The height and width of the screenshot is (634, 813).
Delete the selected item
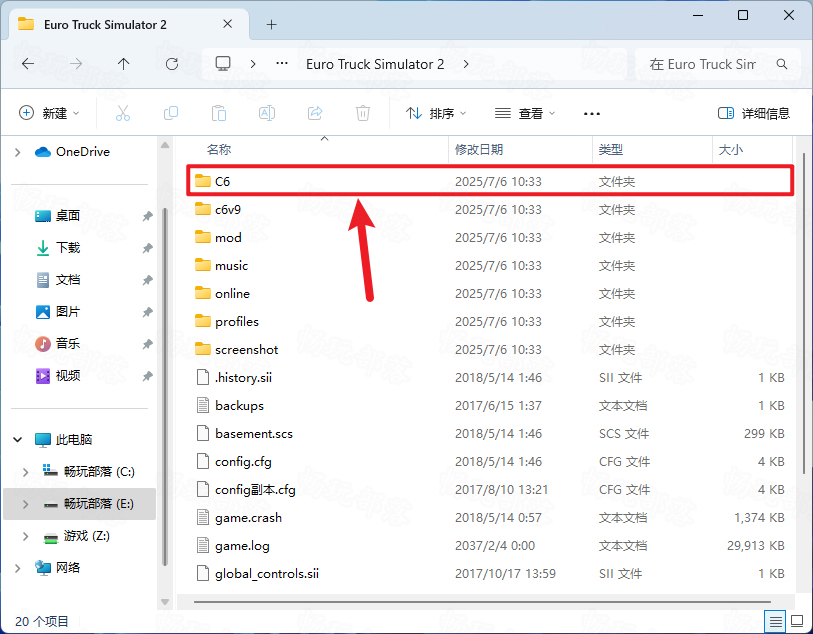(363, 113)
